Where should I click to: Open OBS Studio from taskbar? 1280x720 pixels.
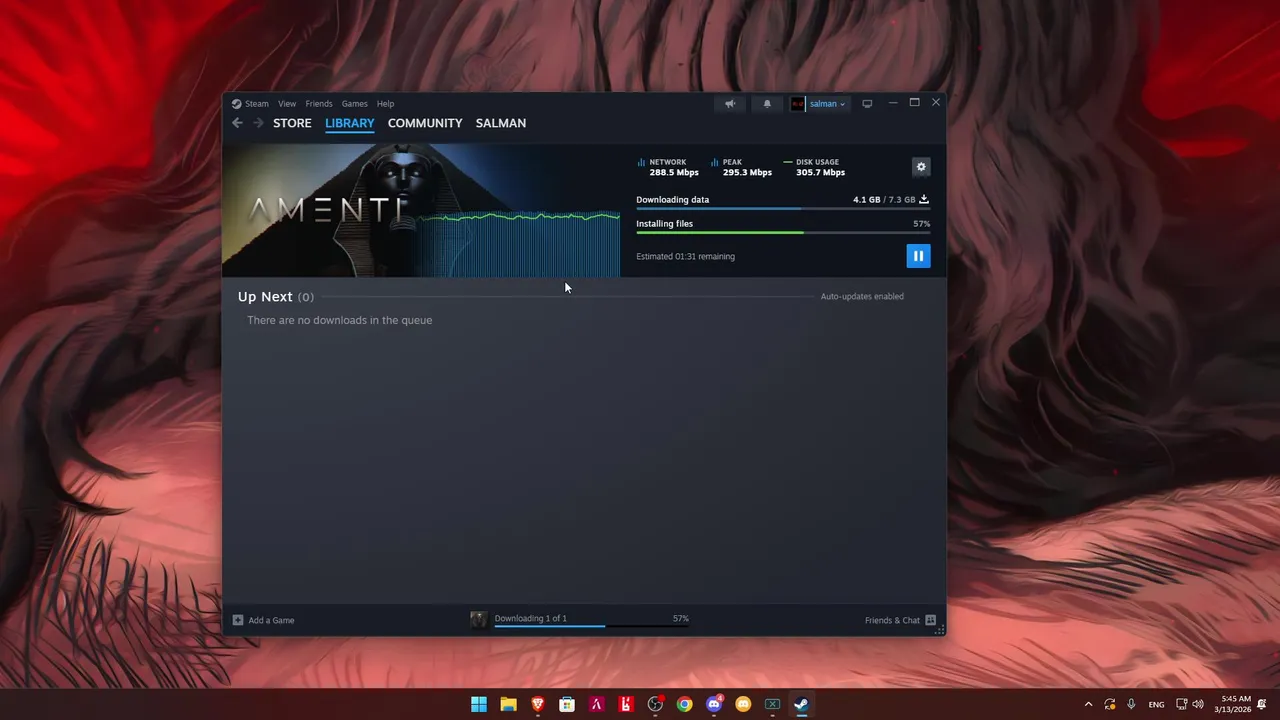(x=655, y=704)
